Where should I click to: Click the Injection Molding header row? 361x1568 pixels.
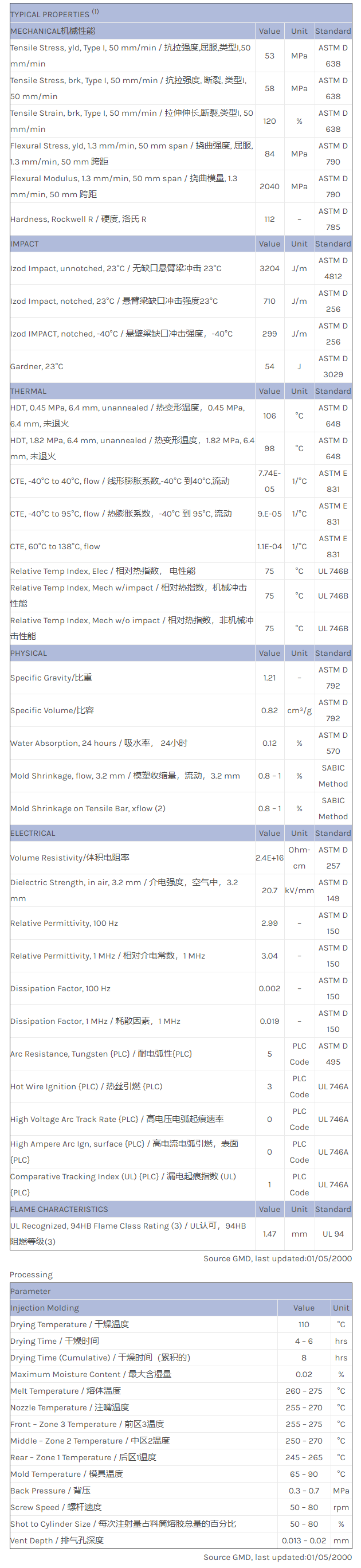point(45,1308)
